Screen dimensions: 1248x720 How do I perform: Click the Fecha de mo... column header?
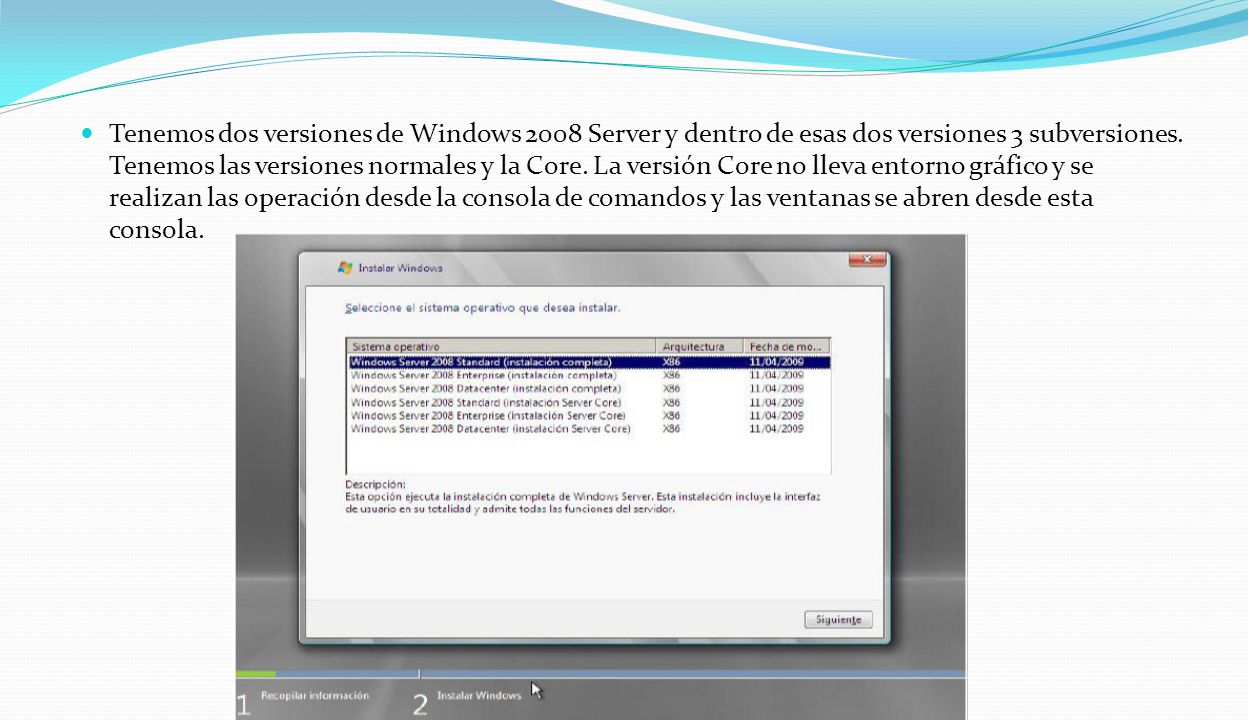pos(787,346)
